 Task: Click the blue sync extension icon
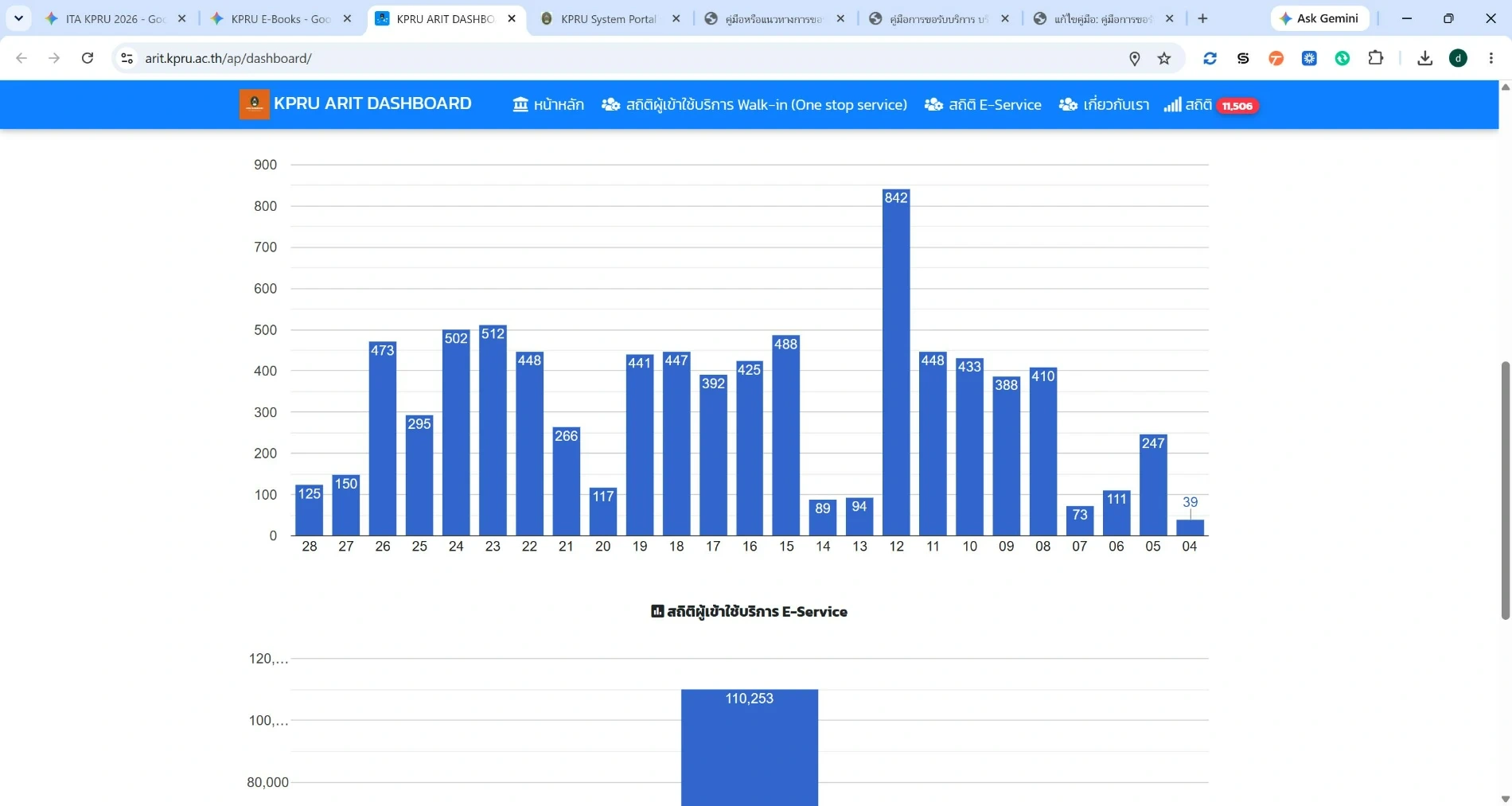pos(1210,58)
